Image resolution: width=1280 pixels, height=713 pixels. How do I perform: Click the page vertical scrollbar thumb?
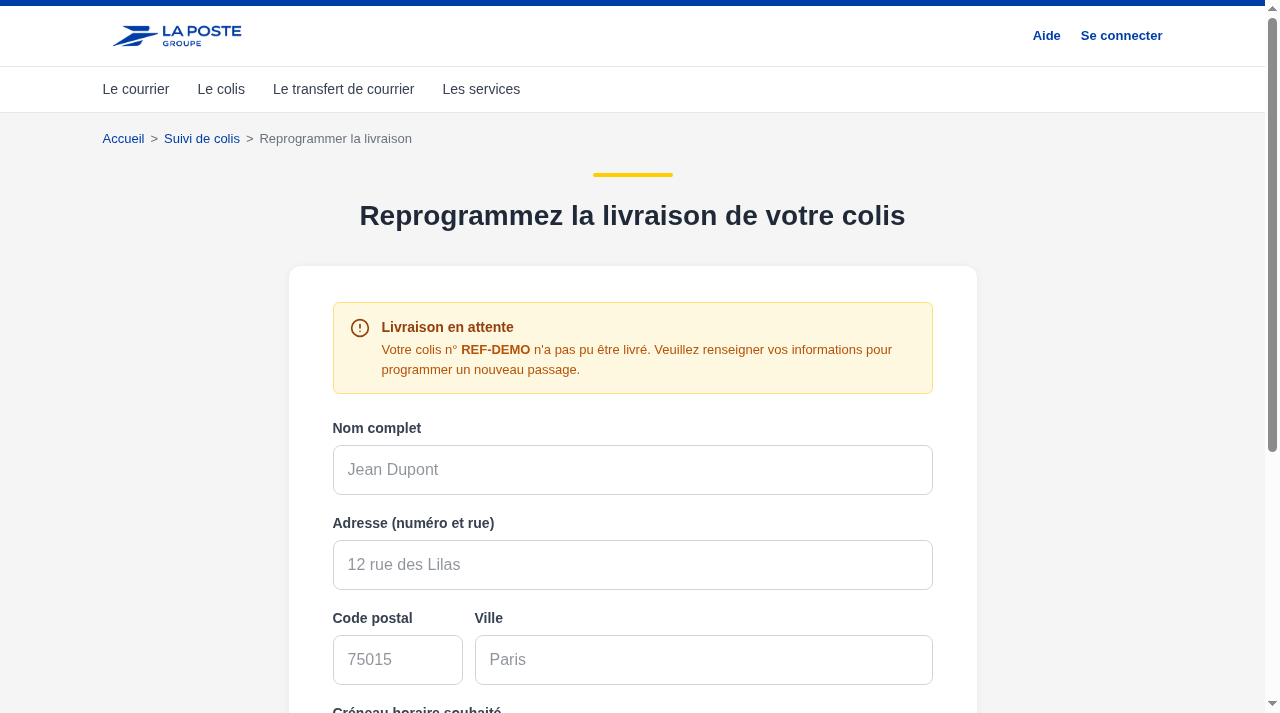point(1272,235)
